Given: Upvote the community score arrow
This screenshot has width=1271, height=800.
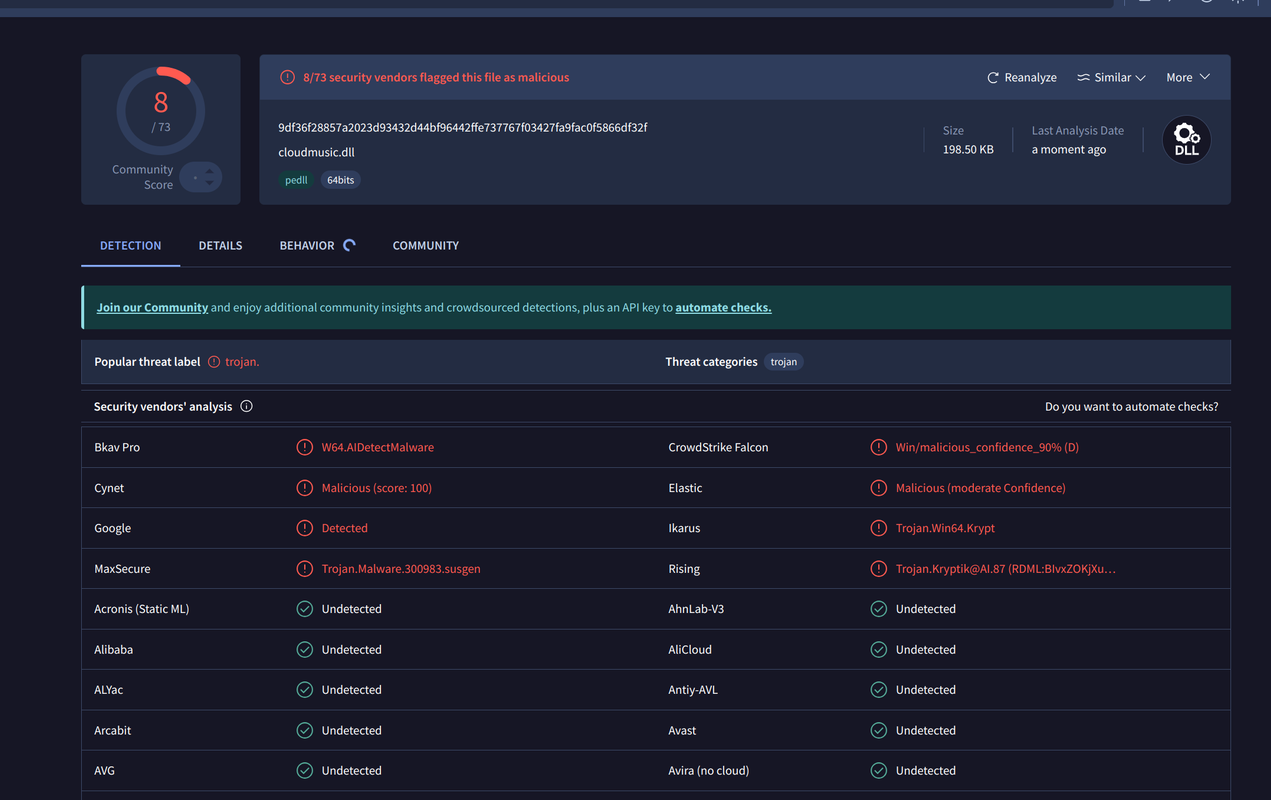Looking at the screenshot, I should point(209,170).
